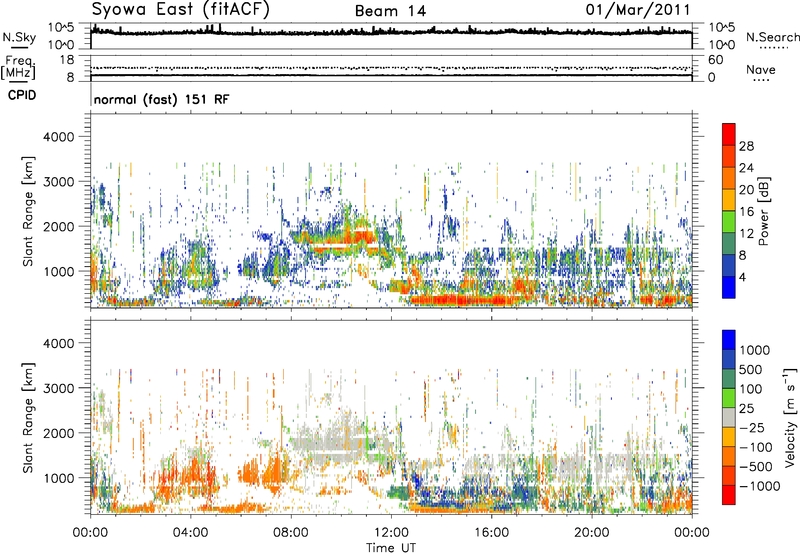The image size is (800, 554).
Task: Select the red bottom segment of velocity colorbar
Action: coord(729,495)
